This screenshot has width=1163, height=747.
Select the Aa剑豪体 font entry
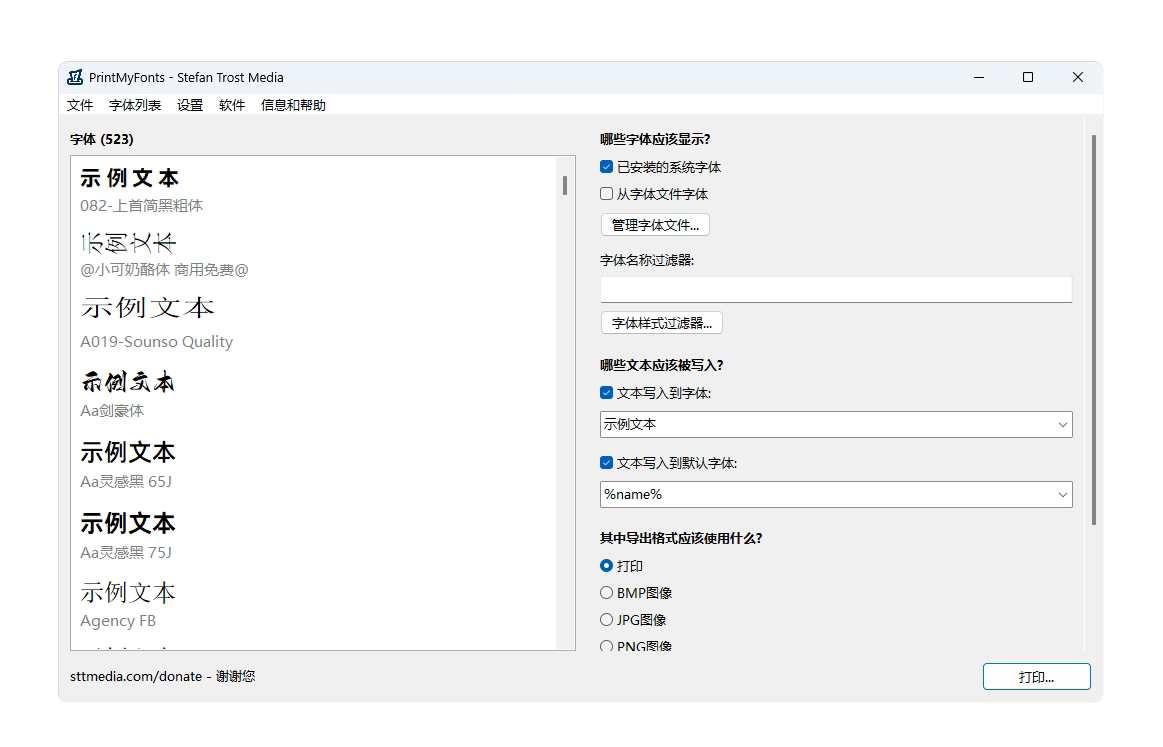(x=127, y=393)
